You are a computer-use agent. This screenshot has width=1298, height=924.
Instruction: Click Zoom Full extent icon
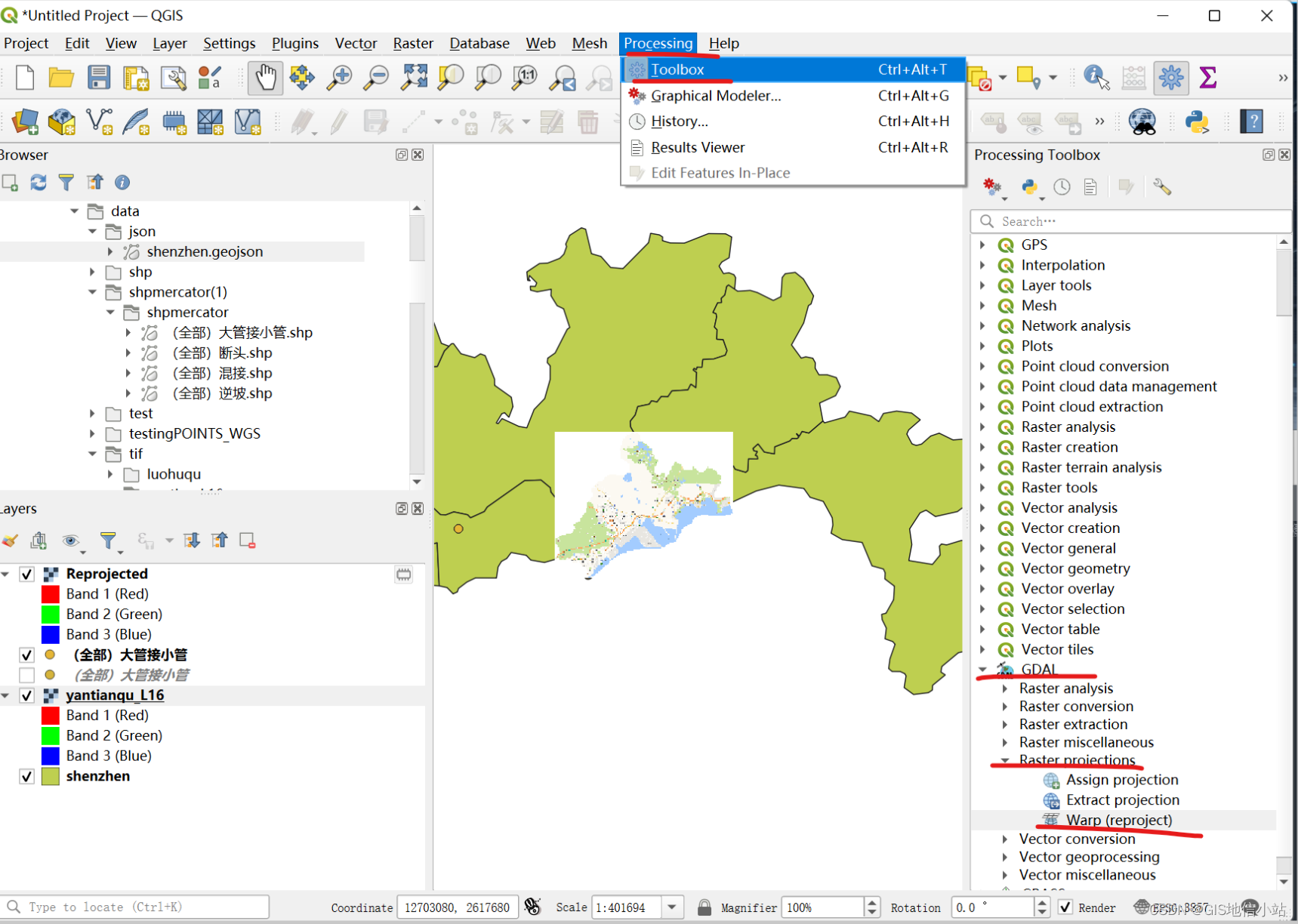414,77
